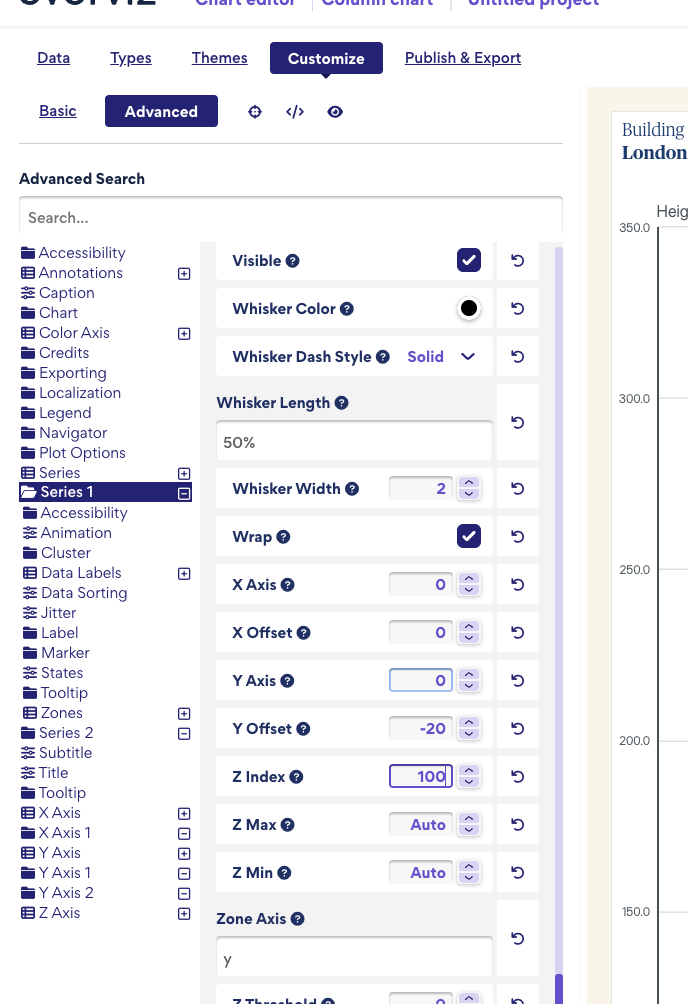
Task: Switch to the Themes tab
Action: click(x=220, y=58)
